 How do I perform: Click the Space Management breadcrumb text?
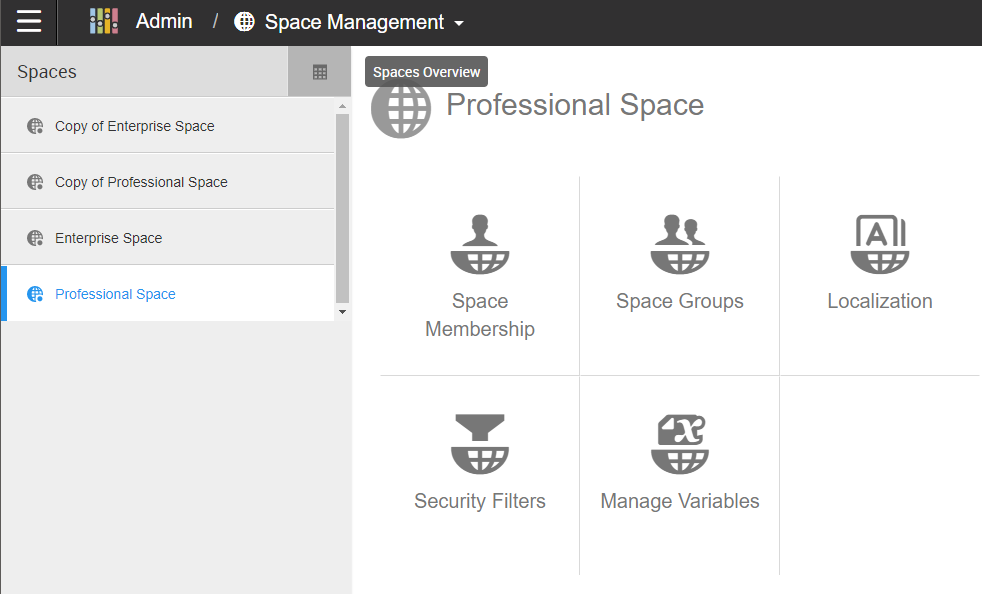coord(354,23)
